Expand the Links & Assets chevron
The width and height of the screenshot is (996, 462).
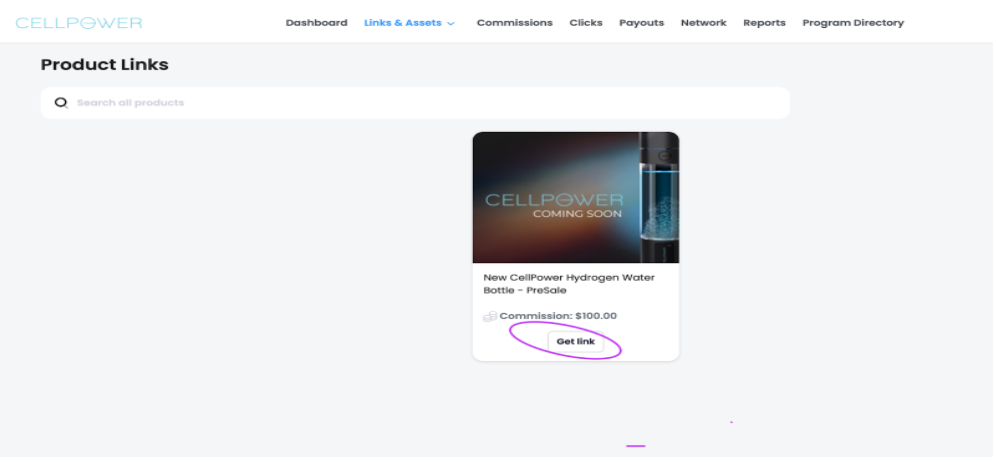451,24
